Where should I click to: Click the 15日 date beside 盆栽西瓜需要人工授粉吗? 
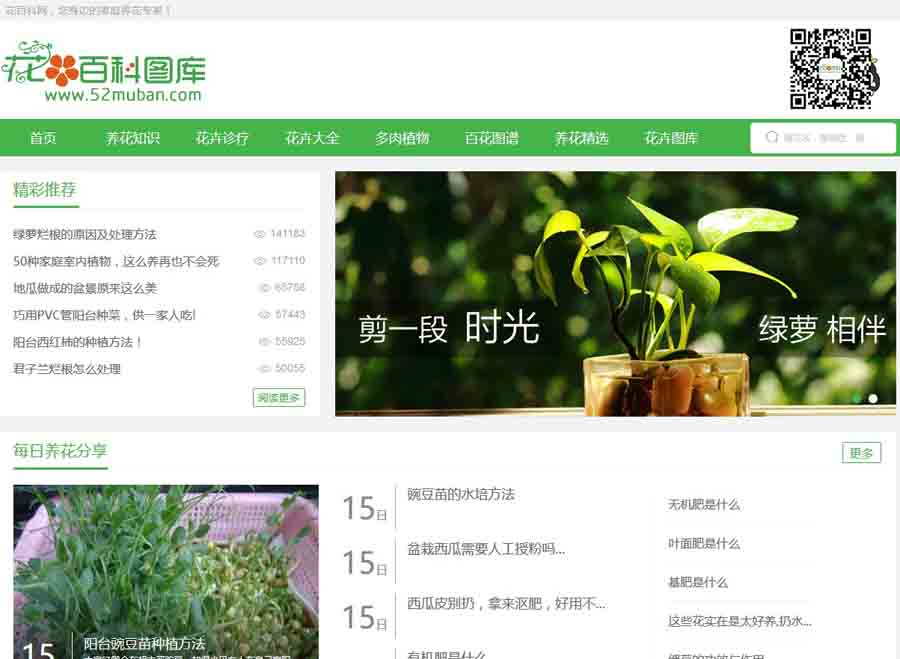[365, 563]
